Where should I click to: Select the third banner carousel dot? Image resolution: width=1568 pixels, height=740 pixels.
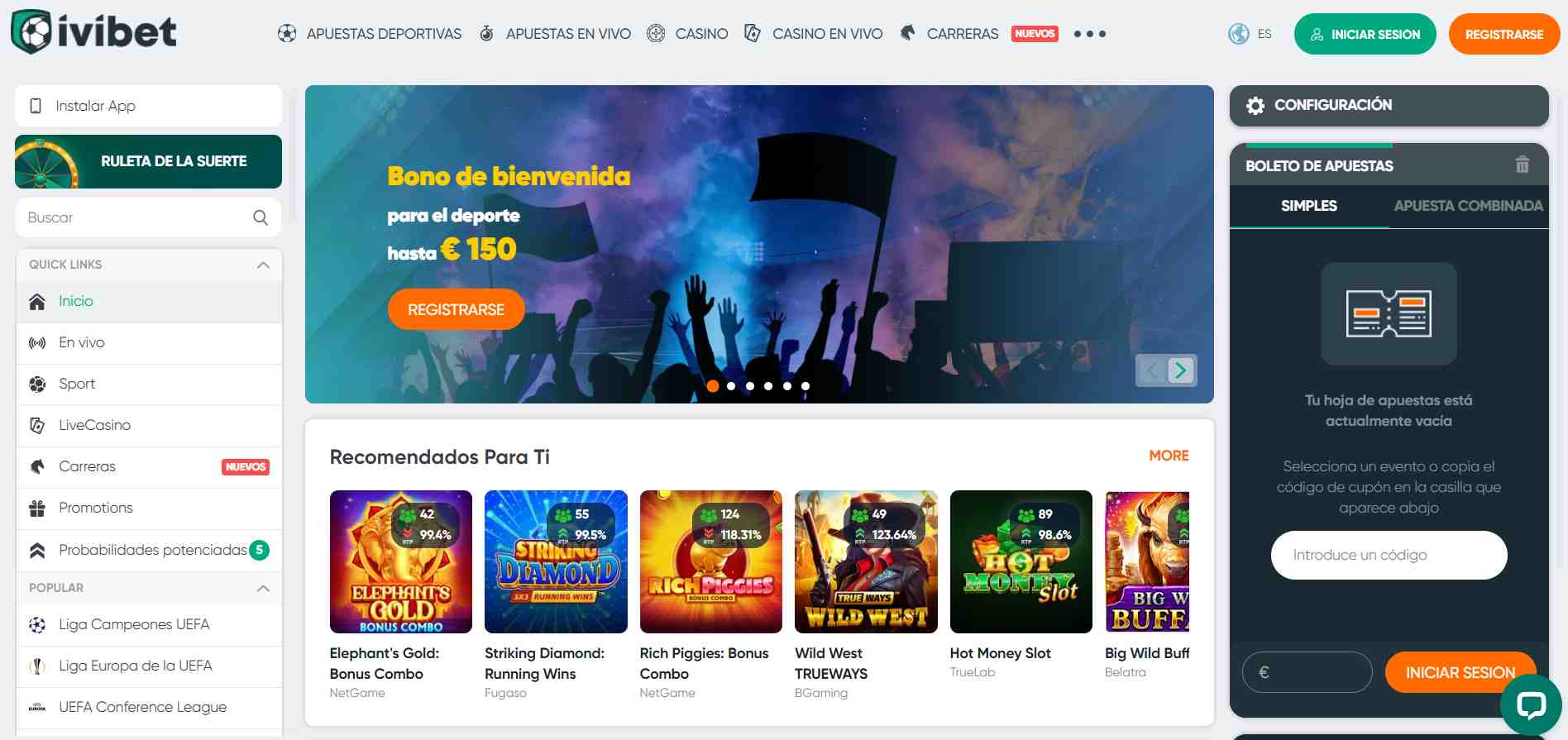click(750, 386)
